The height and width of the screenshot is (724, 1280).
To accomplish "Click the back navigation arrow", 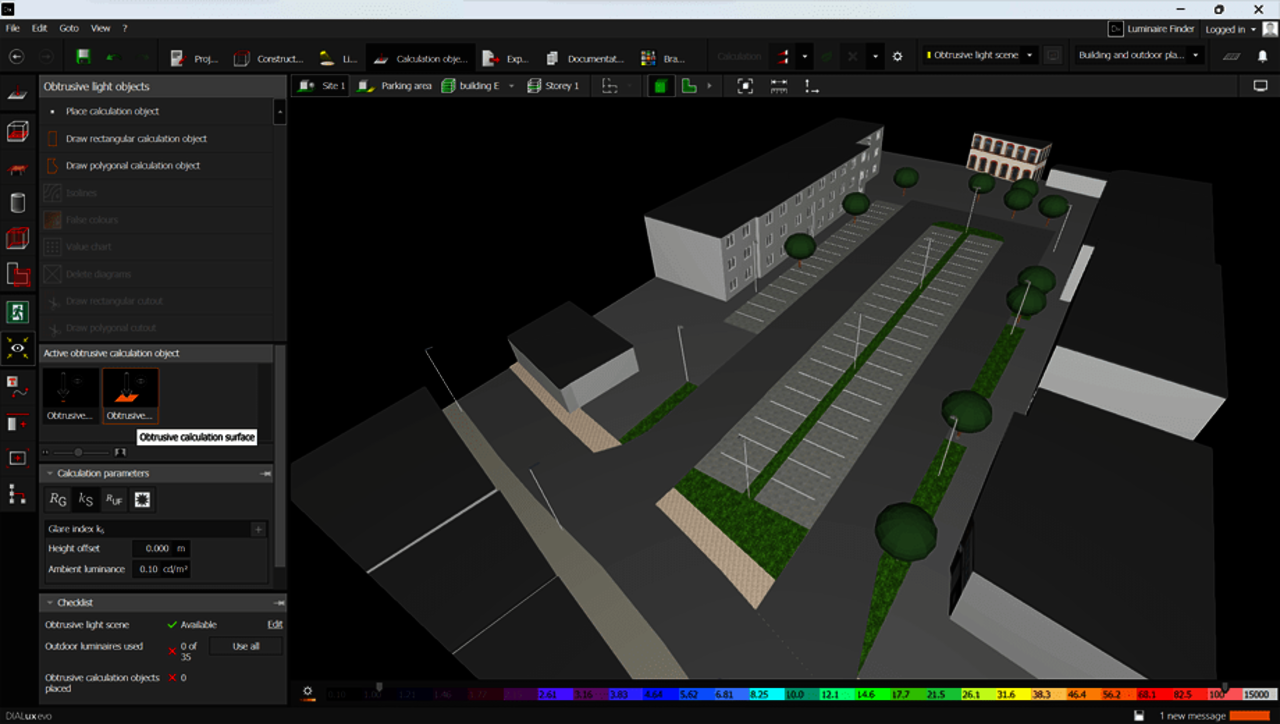I will [x=16, y=57].
